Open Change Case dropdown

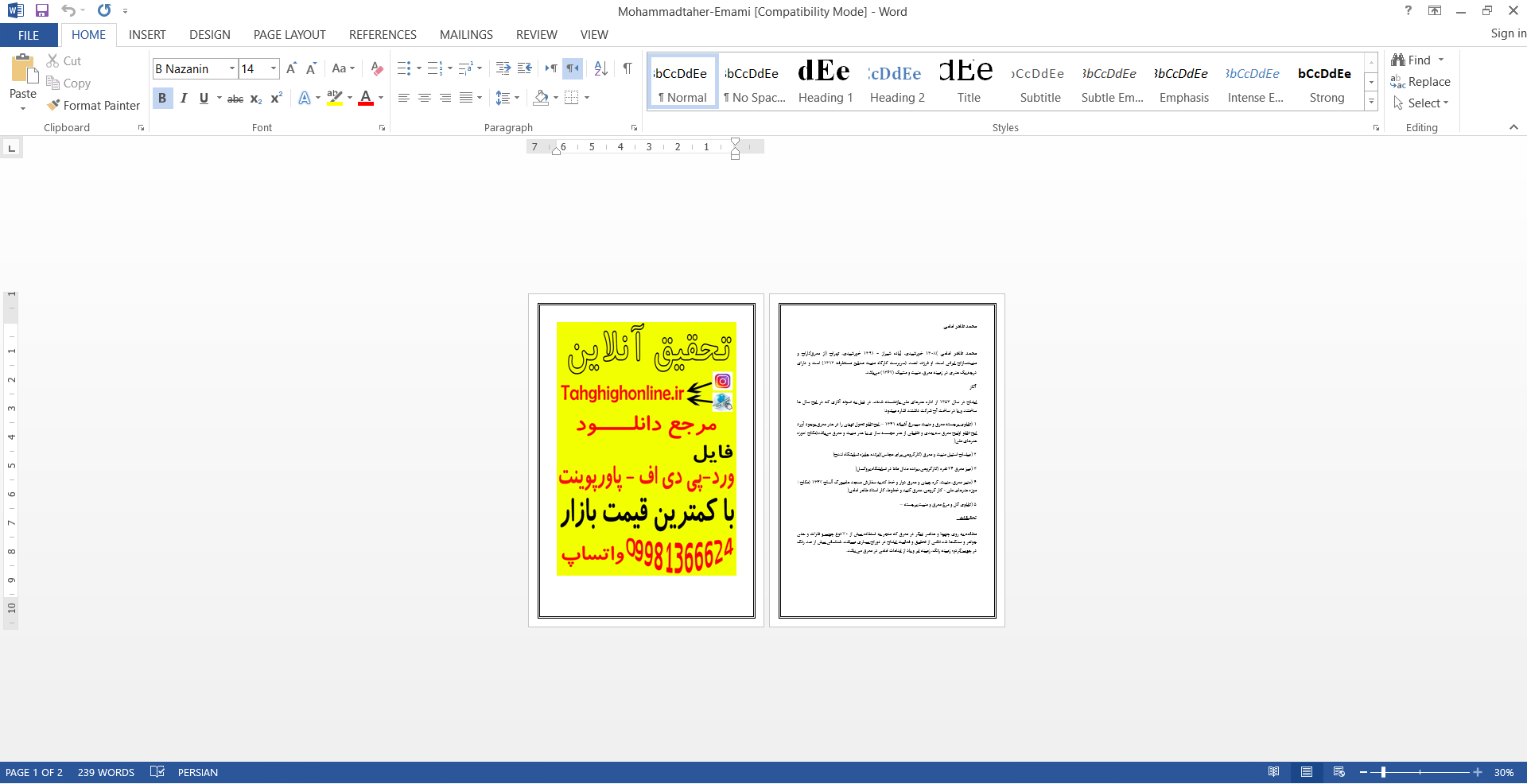pos(344,68)
